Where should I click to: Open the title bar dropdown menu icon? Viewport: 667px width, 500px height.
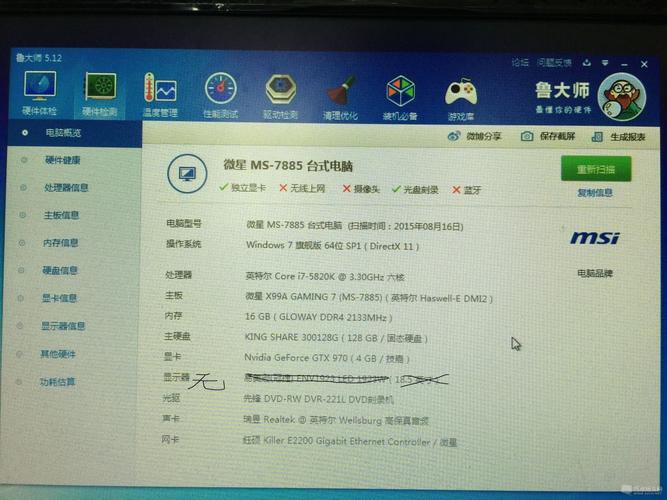tap(605, 63)
